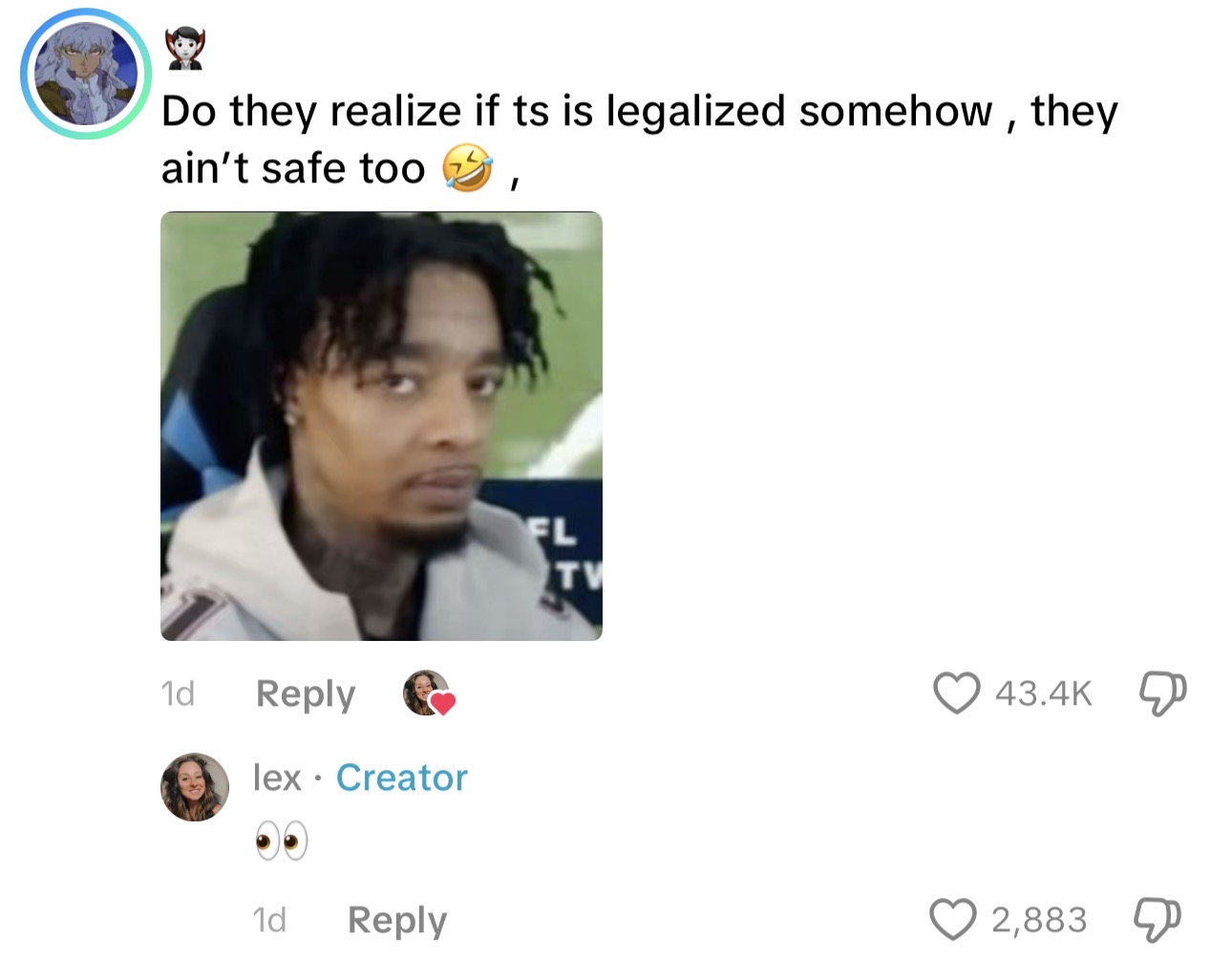Dislike the top comment with the thumbs-down icon
The image size is (1232, 959).
(x=1162, y=693)
